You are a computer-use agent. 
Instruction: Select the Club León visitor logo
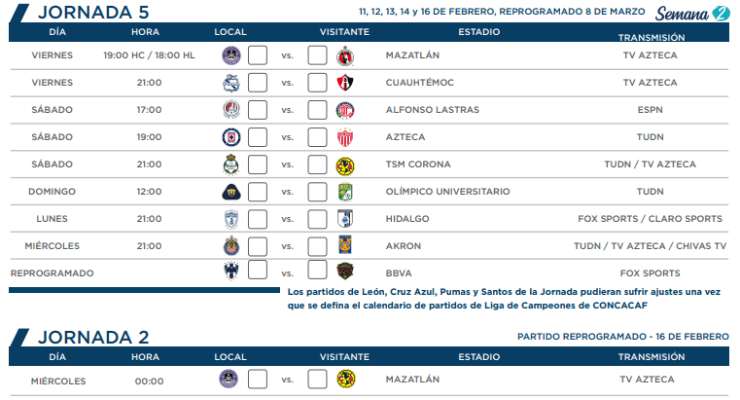pos(345,191)
